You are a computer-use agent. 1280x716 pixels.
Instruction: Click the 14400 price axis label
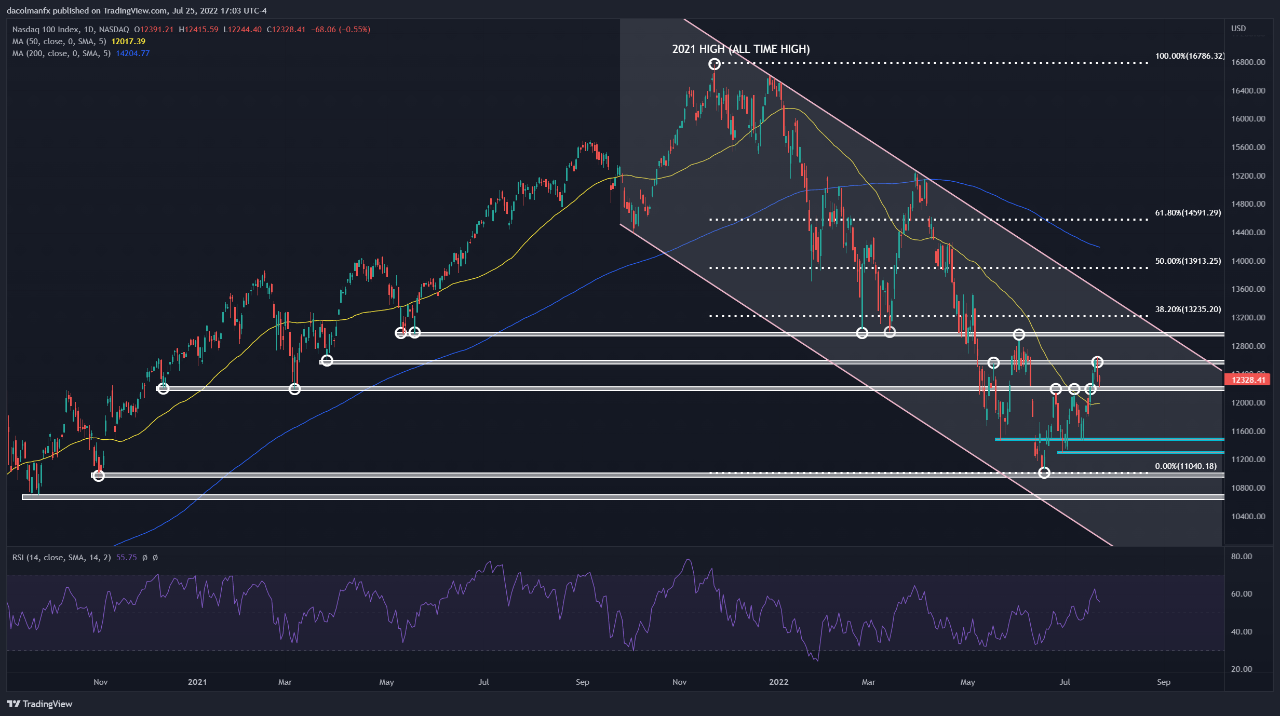click(x=1246, y=233)
